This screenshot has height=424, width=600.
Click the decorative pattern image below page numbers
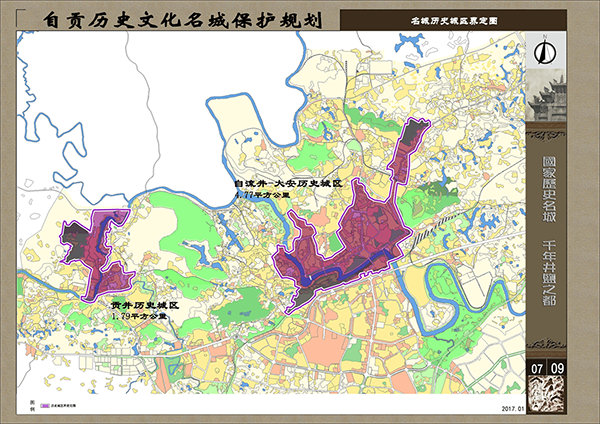[x=547, y=400]
